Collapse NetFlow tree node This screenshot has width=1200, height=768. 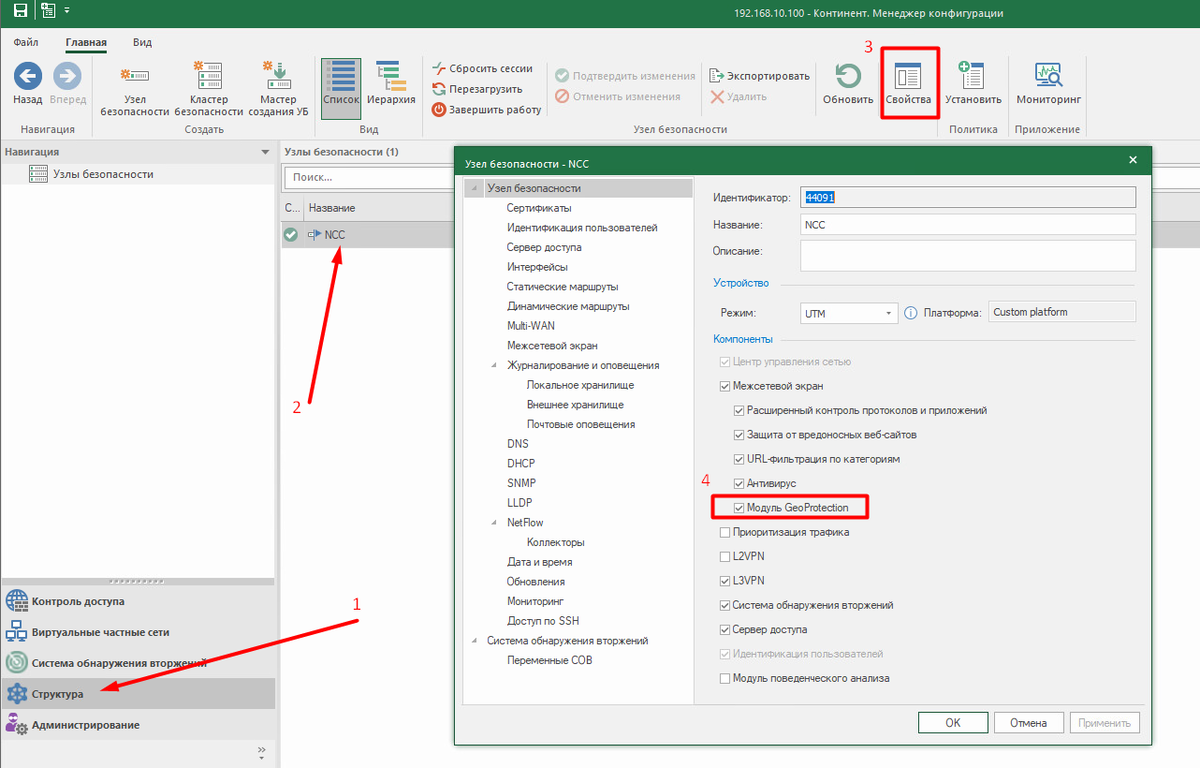pos(495,522)
